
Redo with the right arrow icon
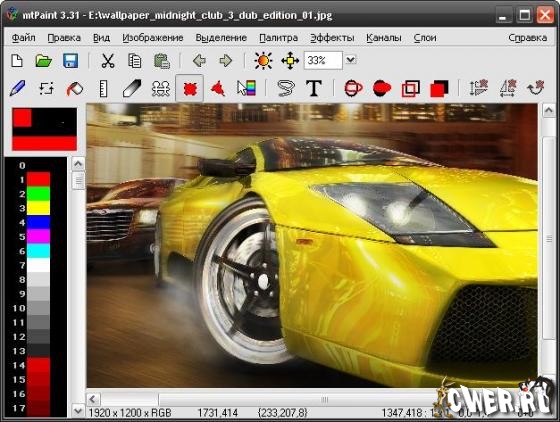coord(226,61)
